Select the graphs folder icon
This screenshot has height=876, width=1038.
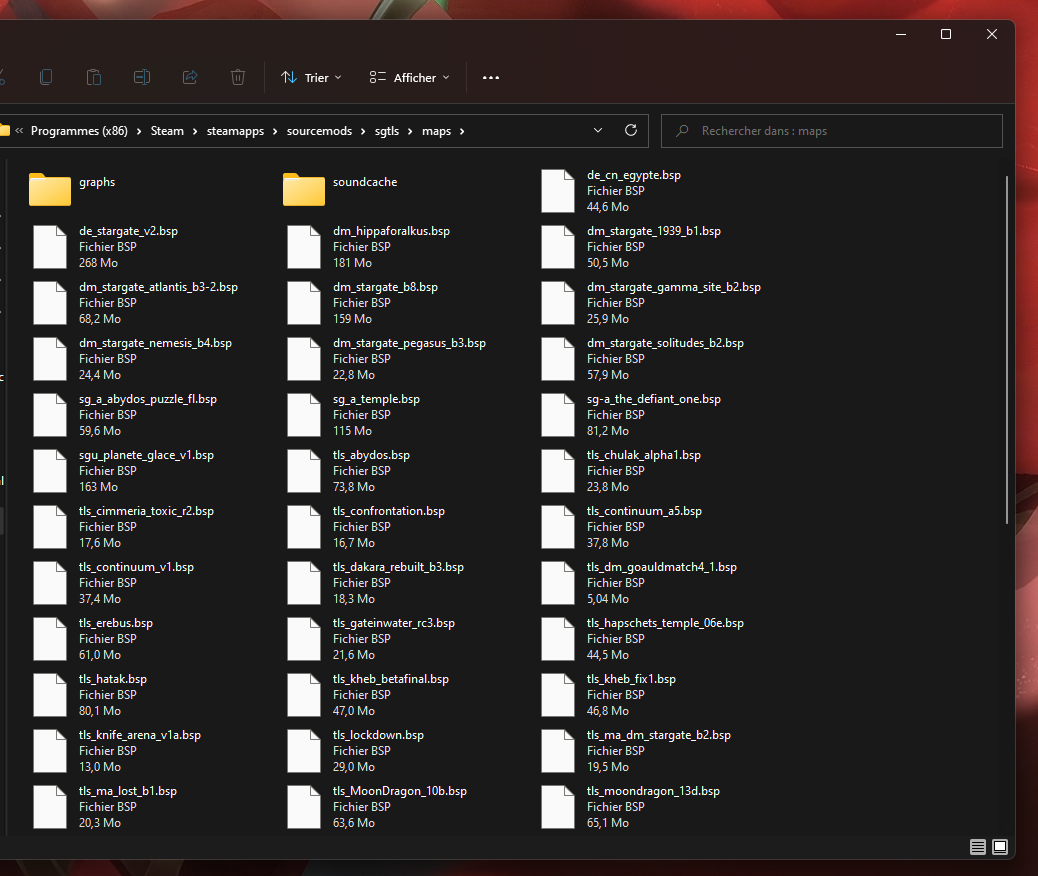coord(50,189)
